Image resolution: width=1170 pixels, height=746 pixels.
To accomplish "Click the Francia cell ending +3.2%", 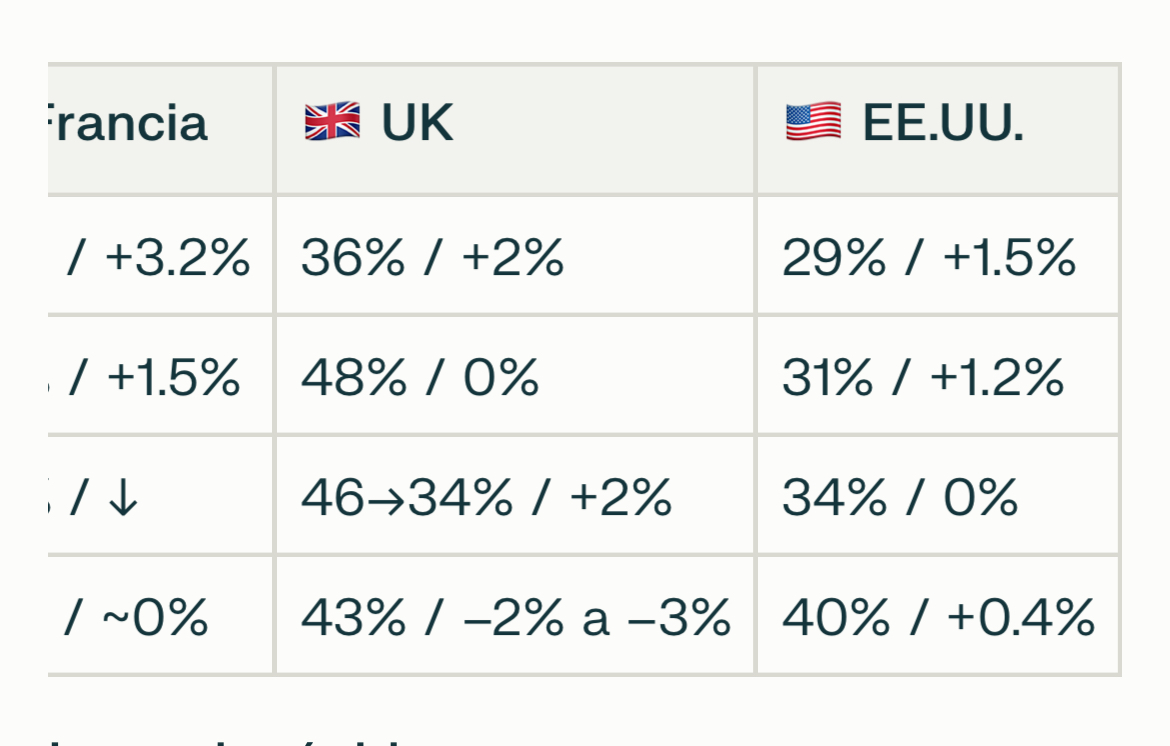I will coord(158,257).
